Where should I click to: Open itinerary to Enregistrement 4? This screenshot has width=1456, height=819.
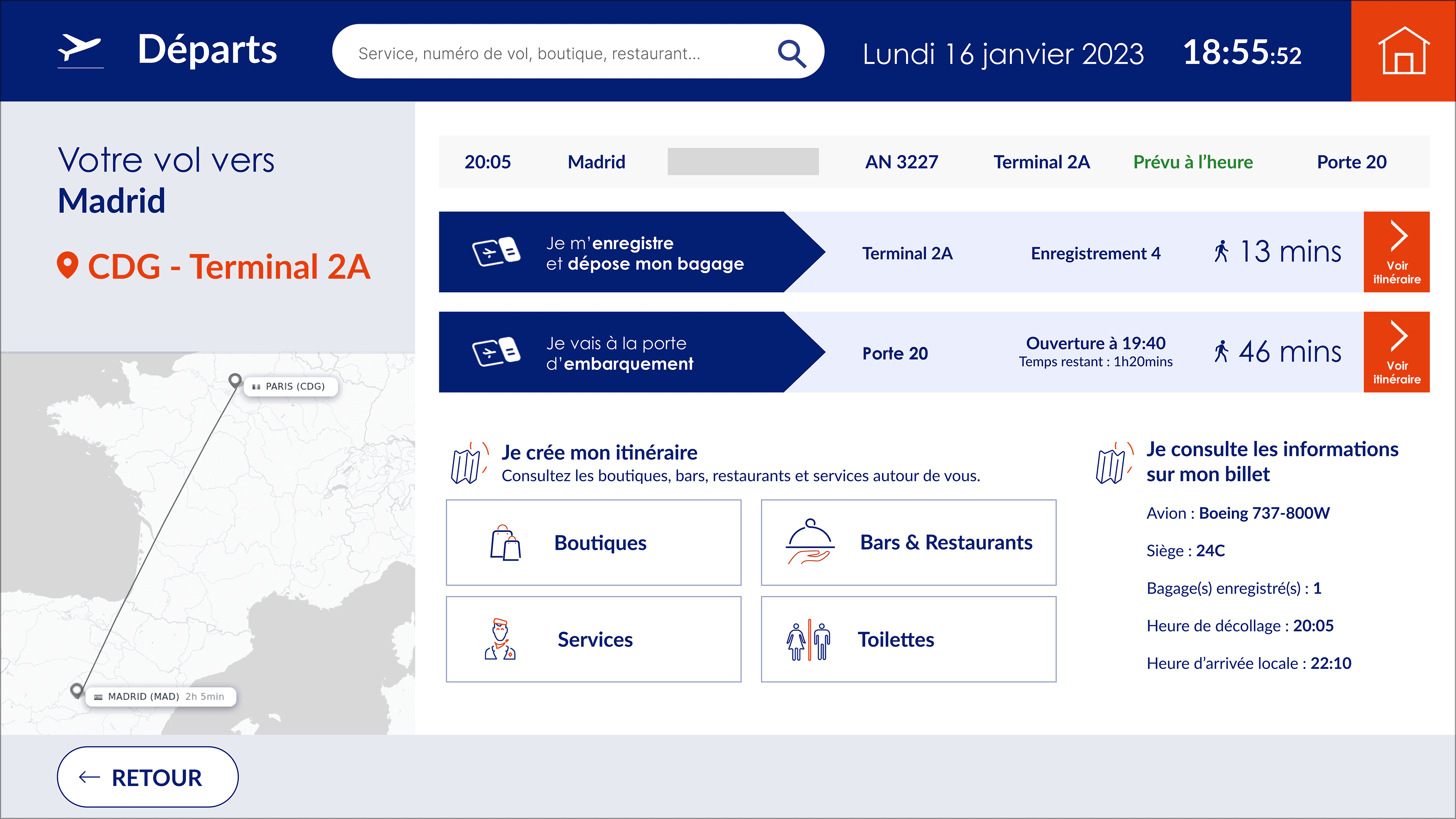coord(1396,252)
